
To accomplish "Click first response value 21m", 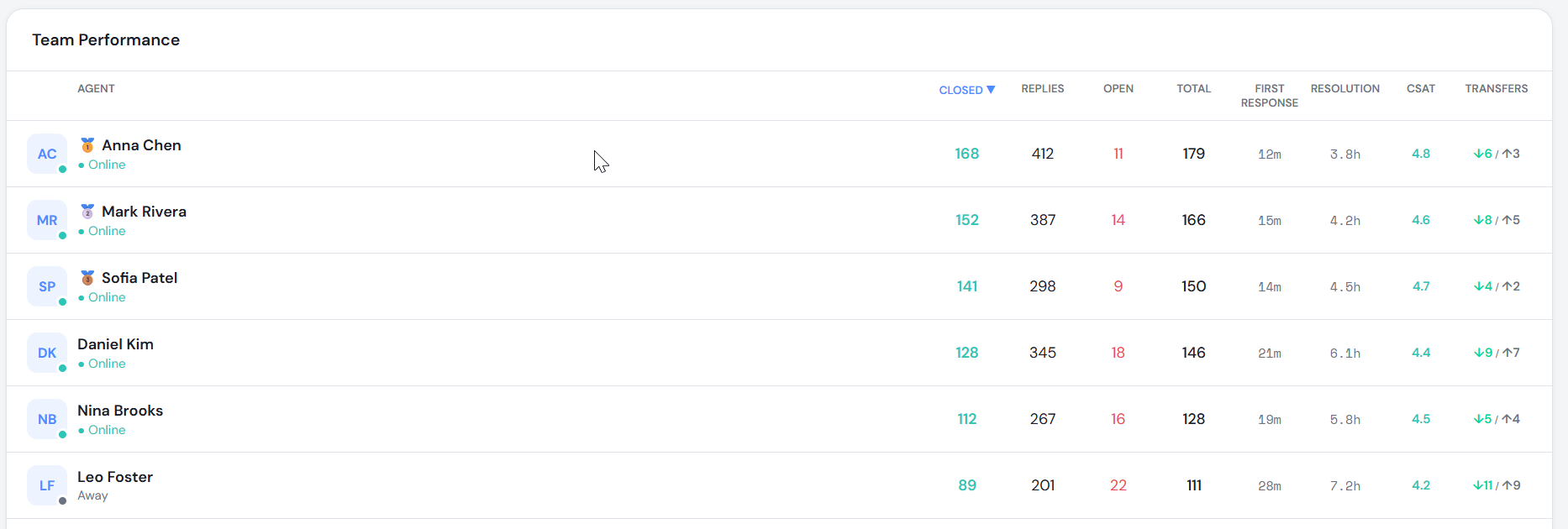I will coord(1270,354).
